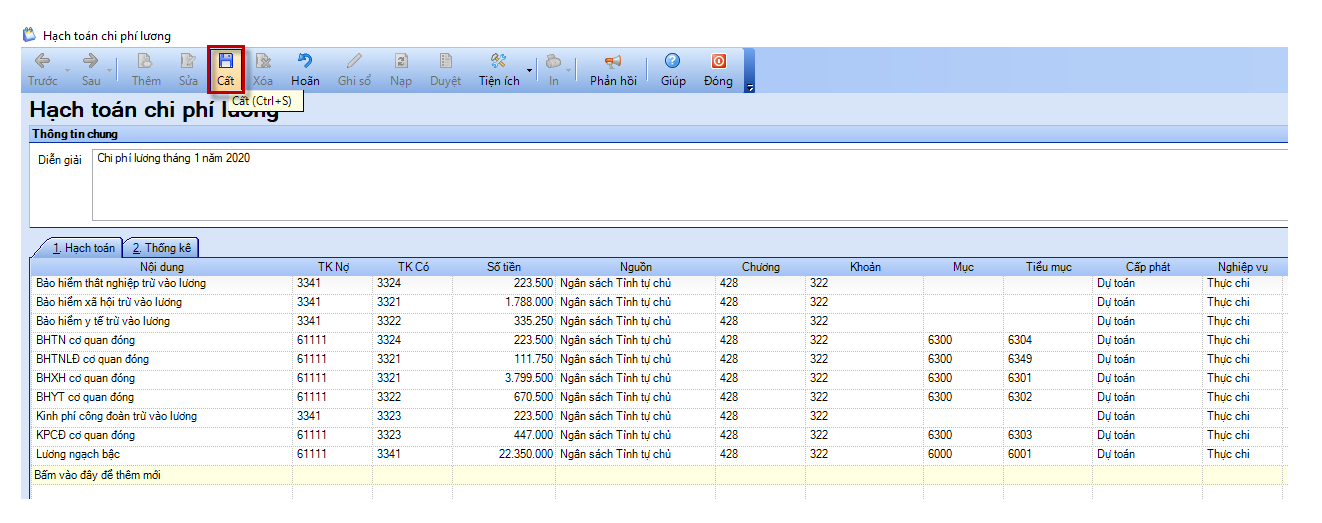Click the Tiểu mục column header
The width and height of the screenshot is (1322, 523).
click(x=1048, y=267)
